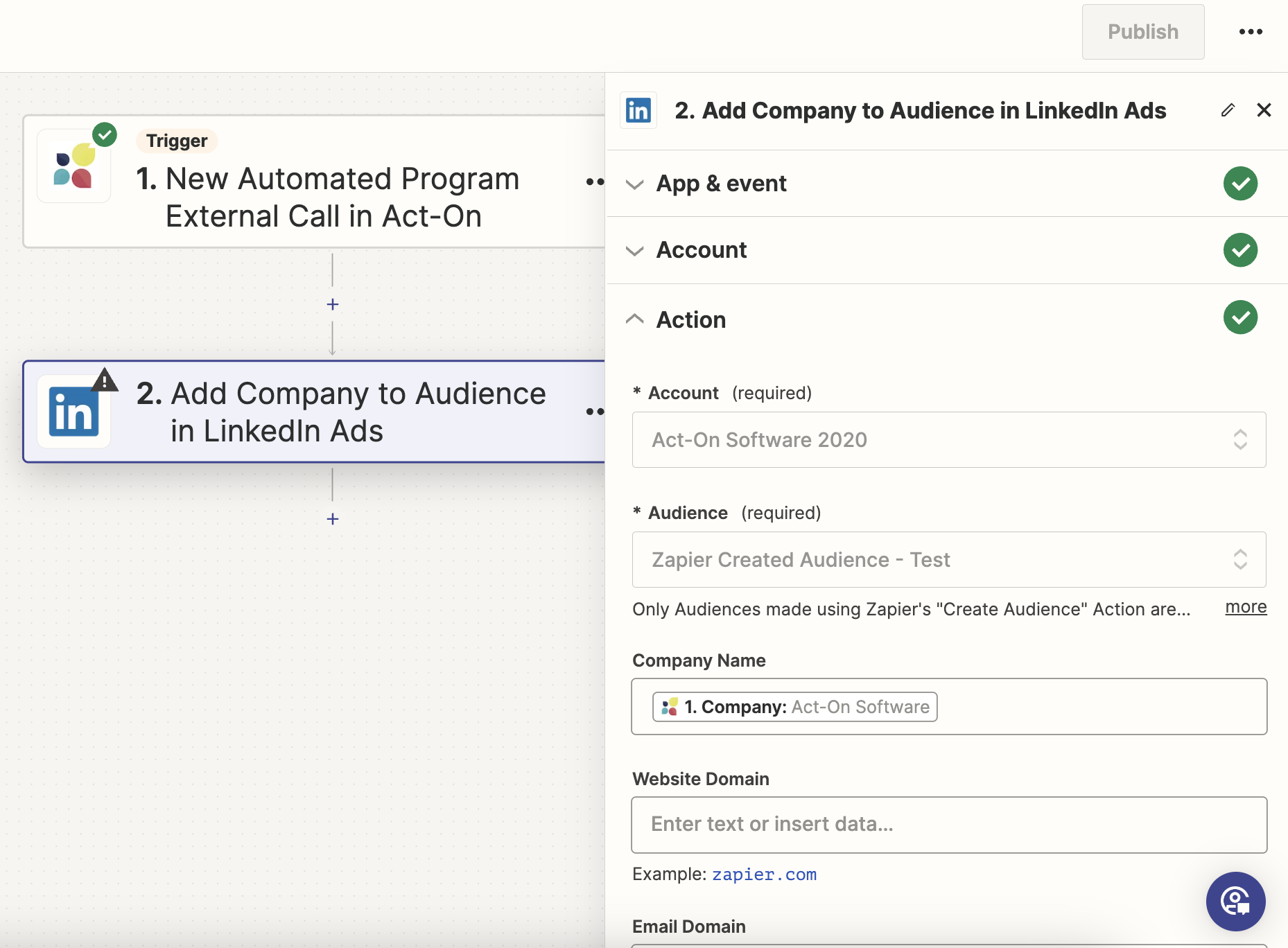Select the Add Company to Audience step card
This screenshot has width=1288, height=948.
[314, 412]
